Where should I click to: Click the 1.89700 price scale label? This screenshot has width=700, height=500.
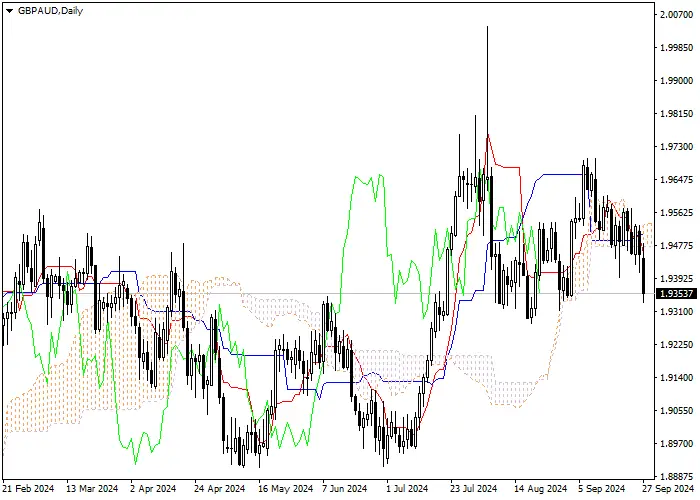pos(676,443)
